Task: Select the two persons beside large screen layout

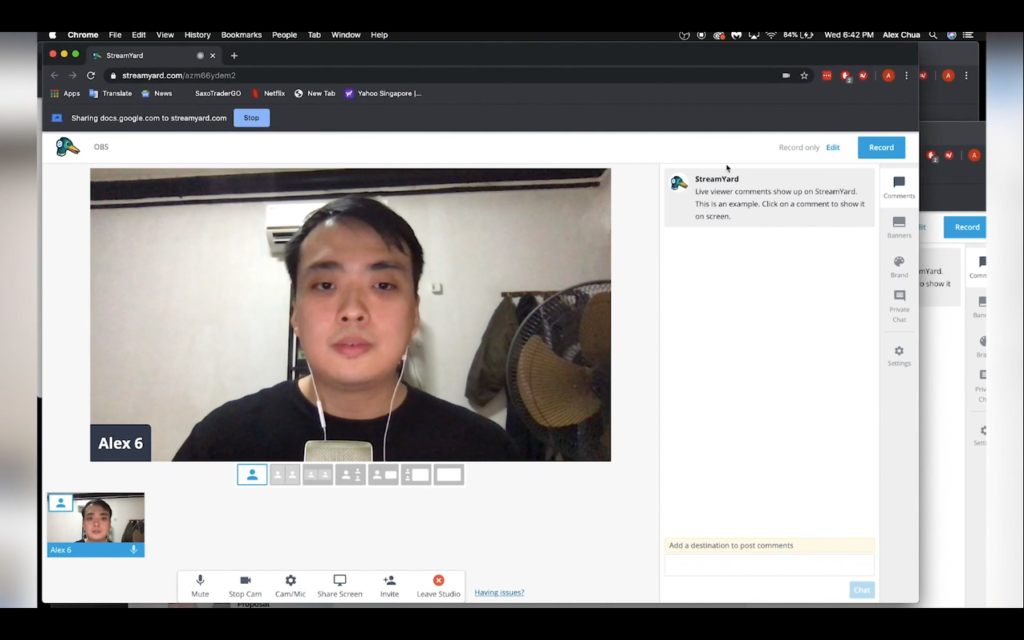Action: tap(415, 475)
